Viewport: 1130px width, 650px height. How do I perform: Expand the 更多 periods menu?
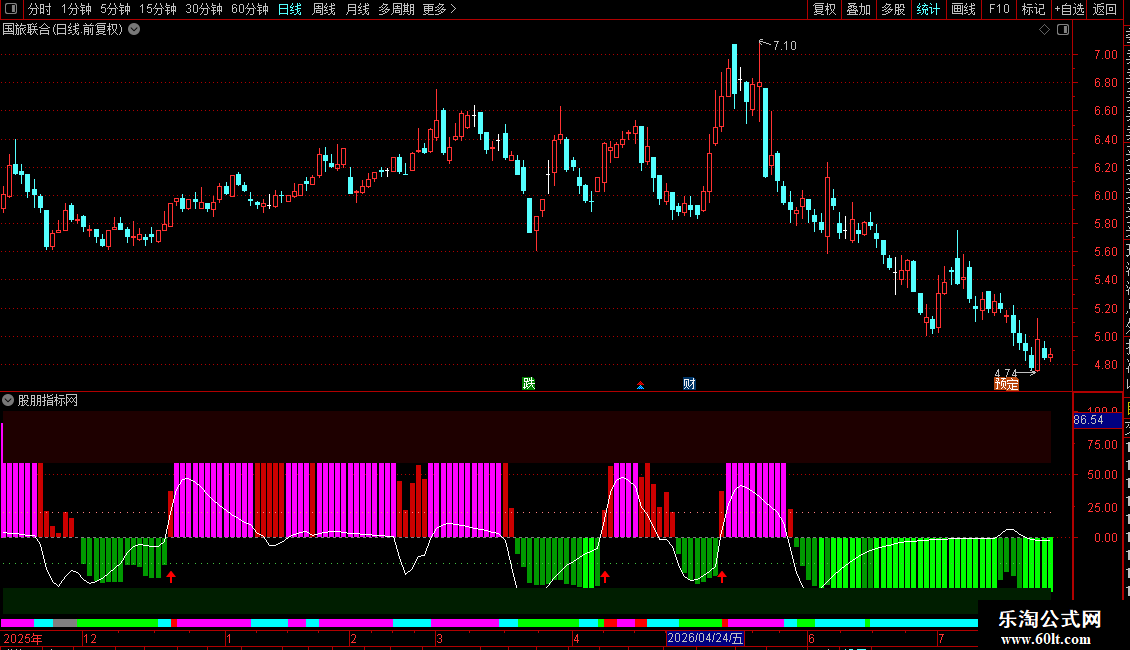pos(439,9)
